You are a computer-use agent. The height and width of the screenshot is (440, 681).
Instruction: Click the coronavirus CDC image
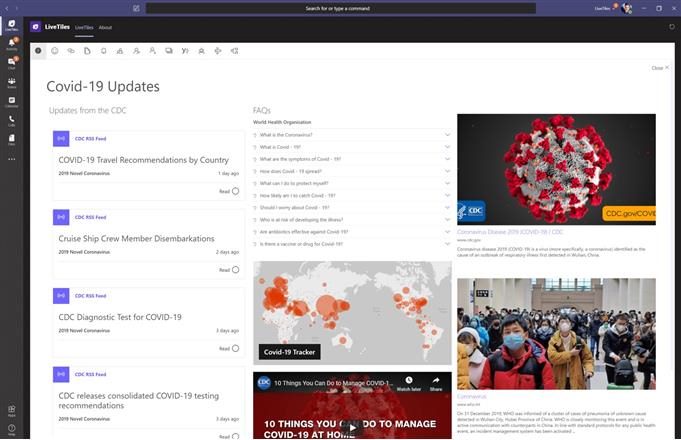[556, 169]
